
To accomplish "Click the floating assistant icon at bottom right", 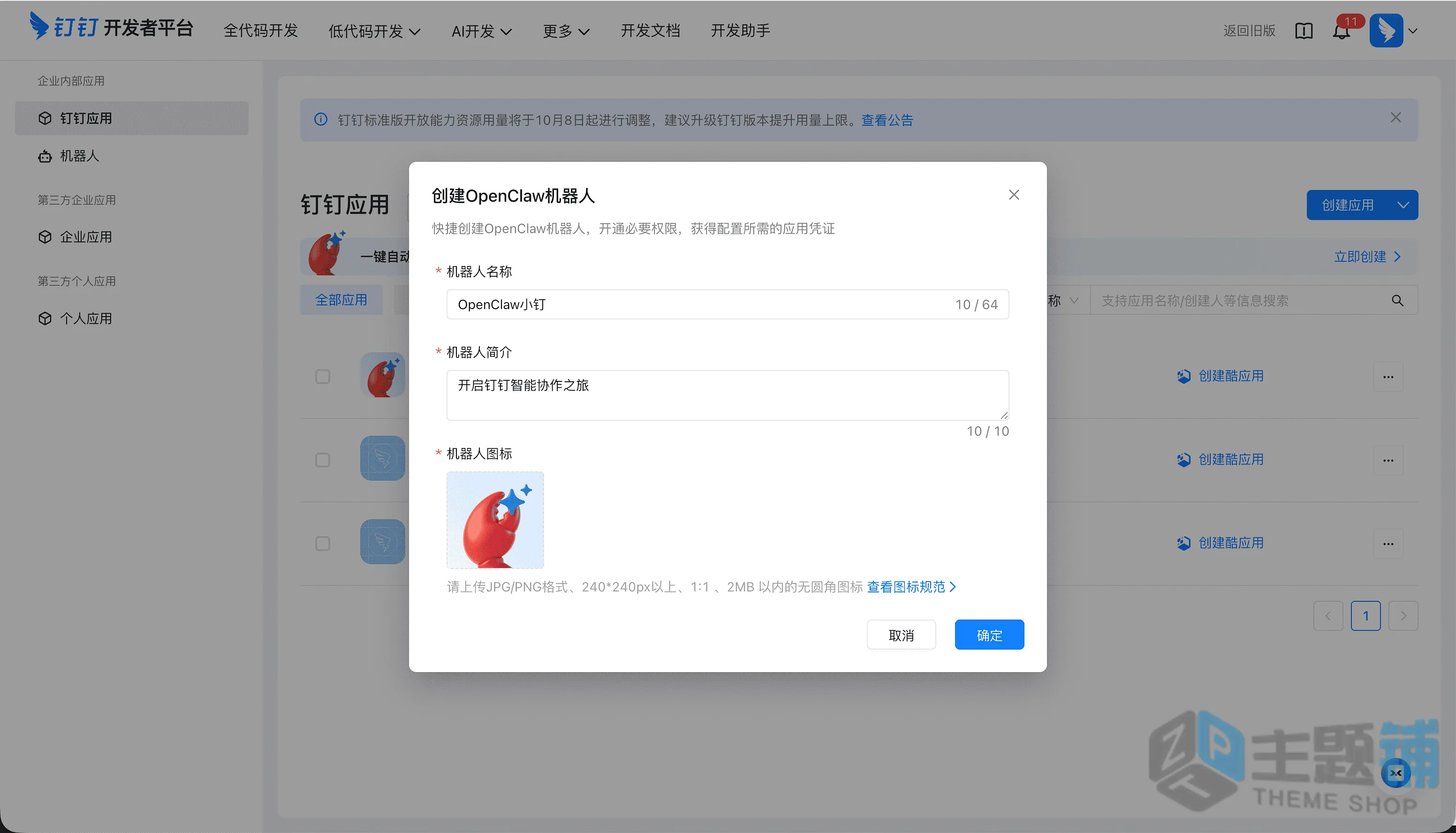I will coord(1396,773).
